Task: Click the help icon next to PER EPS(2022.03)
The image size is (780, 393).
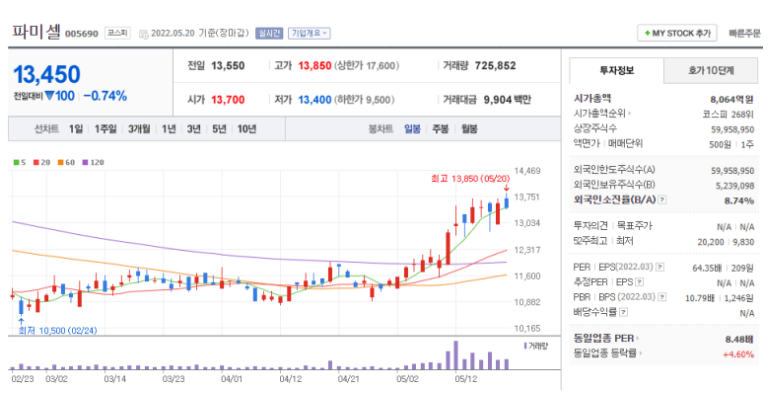Action: (660, 268)
